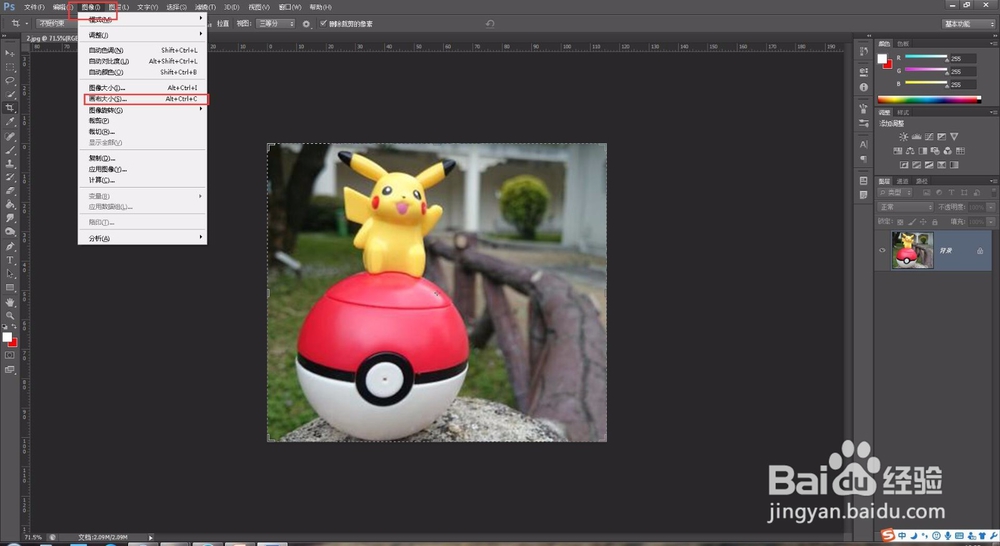Open layer blending mode dropdown
The width and height of the screenshot is (1000, 546).
(906, 207)
